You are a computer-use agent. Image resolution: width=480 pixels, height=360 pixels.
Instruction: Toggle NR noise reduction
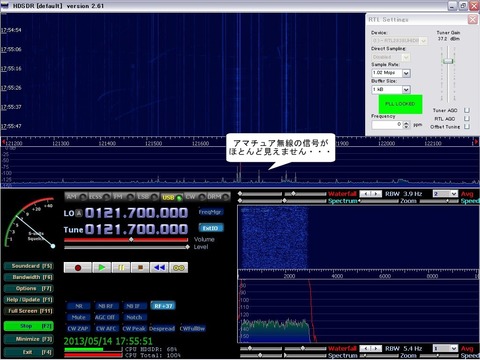(79, 306)
